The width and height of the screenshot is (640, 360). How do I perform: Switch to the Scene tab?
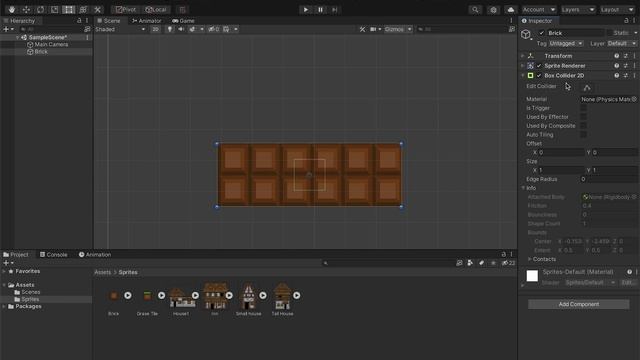tap(109, 20)
